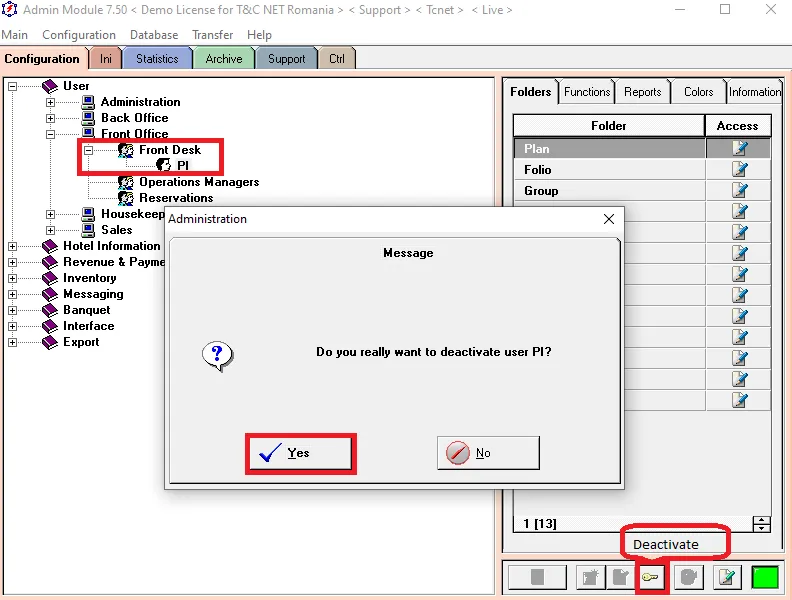Open the Information tab in right panel
Screen dimensions: 792x600
pos(755,92)
